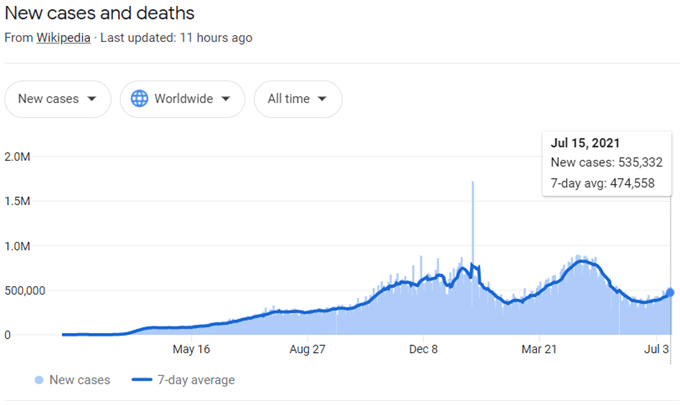The height and width of the screenshot is (405, 680).
Task: Open the Worldwide region dropdown arrow
Action: pyautogui.click(x=226, y=99)
